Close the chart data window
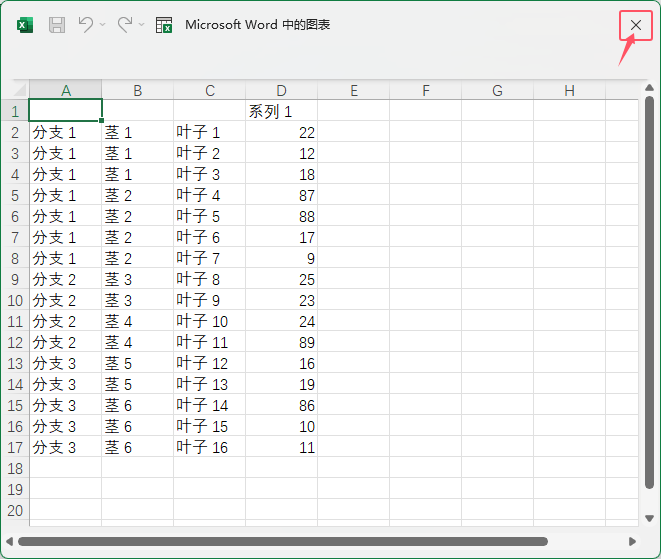The width and height of the screenshot is (661, 559). click(636, 25)
